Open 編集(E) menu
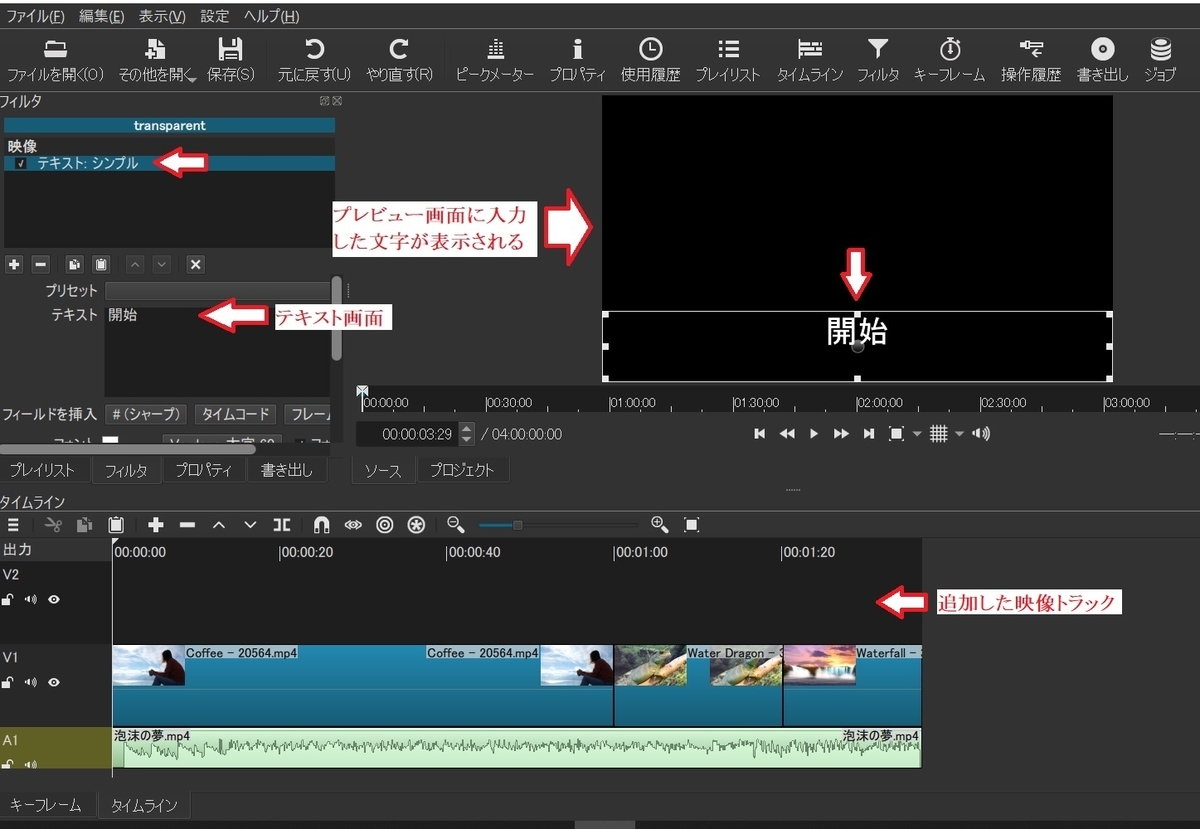The height and width of the screenshot is (829, 1200). [x=102, y=16]
